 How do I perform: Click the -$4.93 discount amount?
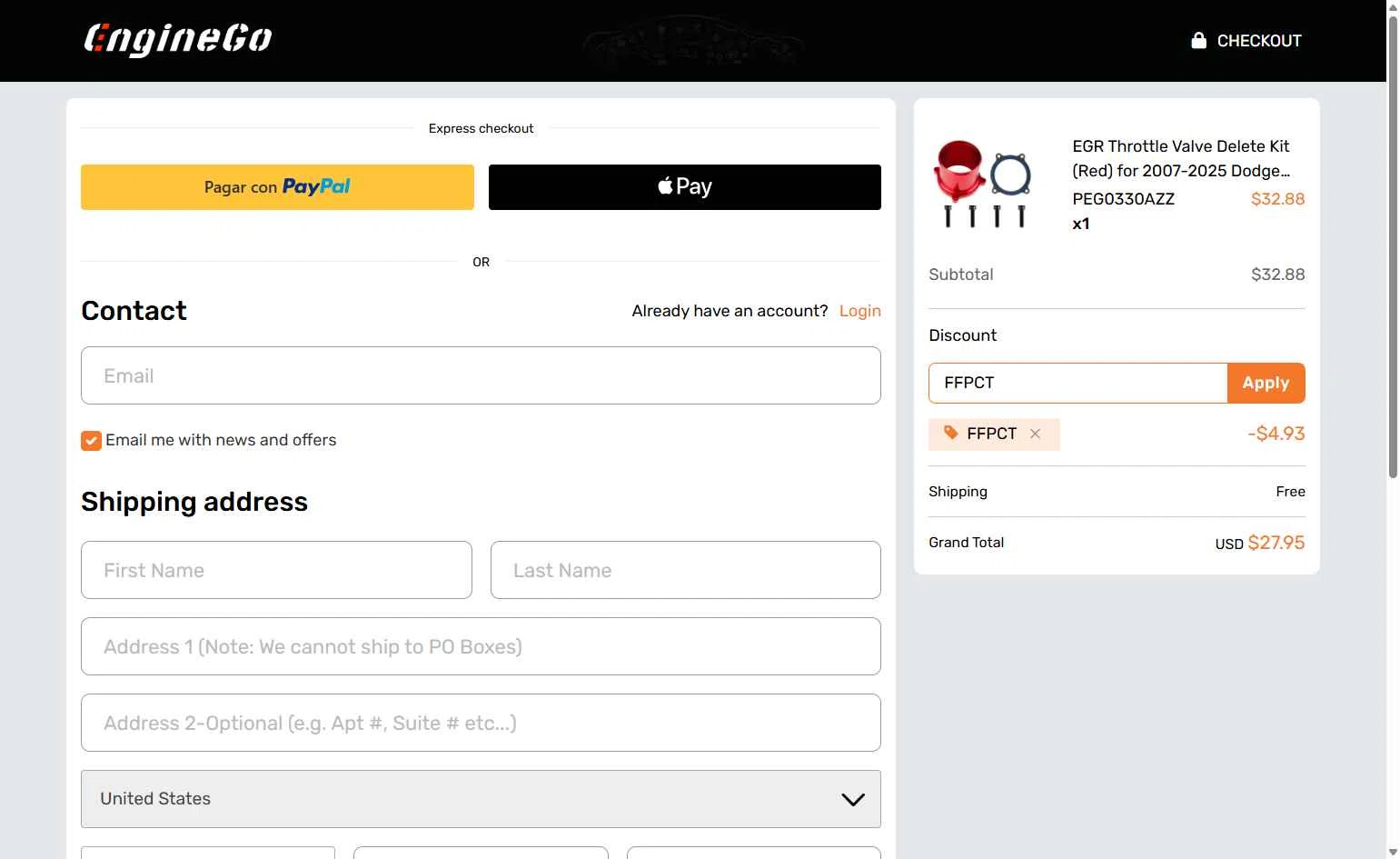click(1276, 434)
